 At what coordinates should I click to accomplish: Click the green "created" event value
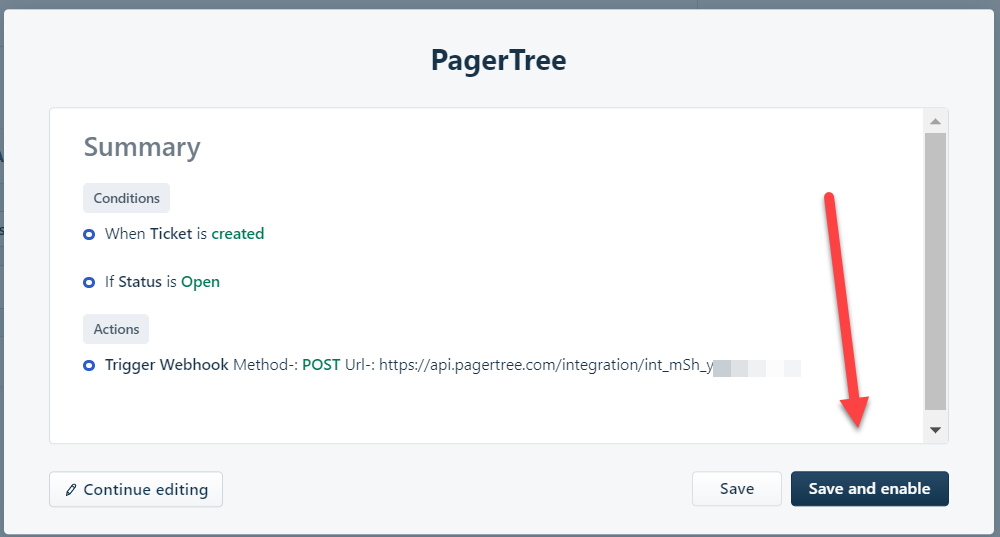click(238, 234)
